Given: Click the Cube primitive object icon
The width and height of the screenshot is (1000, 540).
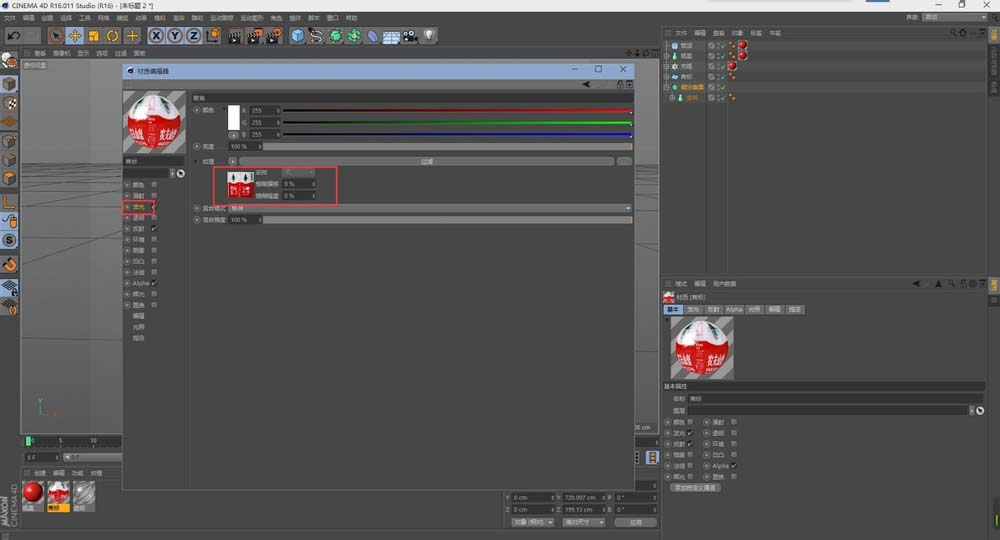Looking at the screenshot, I should (x=297, y=36).
